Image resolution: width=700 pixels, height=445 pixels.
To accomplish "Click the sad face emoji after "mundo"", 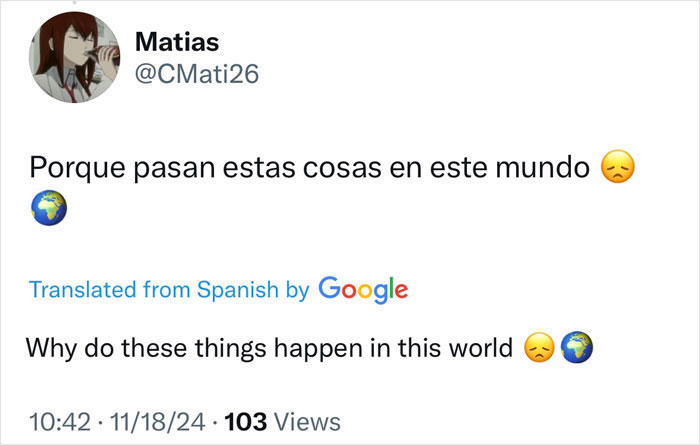I will click(x=618, y=169).
